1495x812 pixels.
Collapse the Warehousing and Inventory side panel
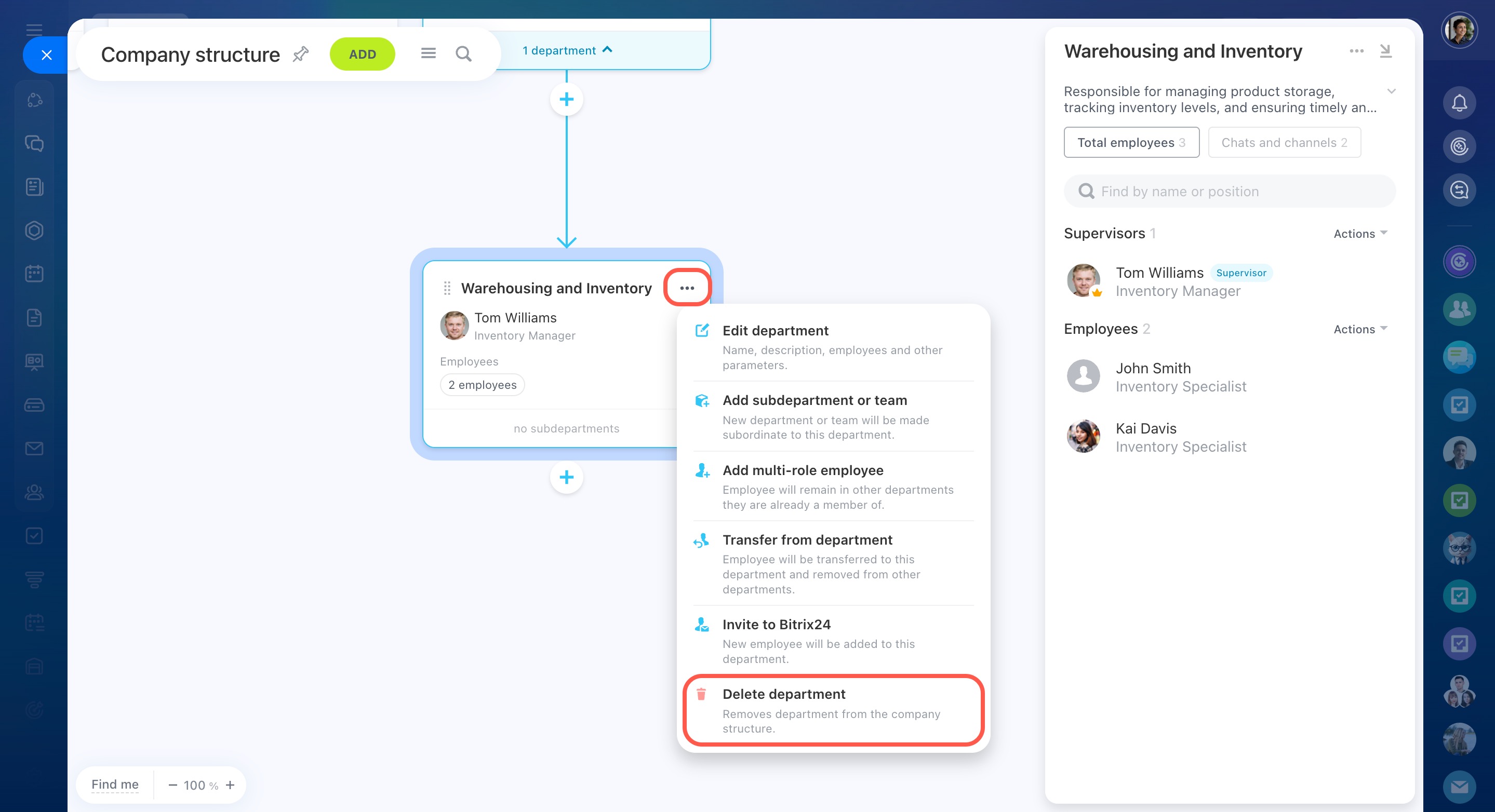point(1386,51)
